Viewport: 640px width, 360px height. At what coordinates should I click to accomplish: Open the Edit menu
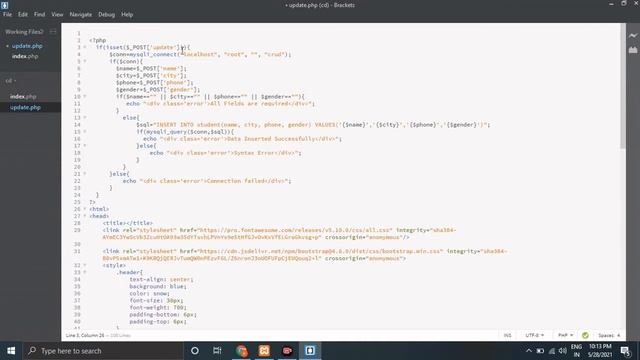[x=22, y=14]
